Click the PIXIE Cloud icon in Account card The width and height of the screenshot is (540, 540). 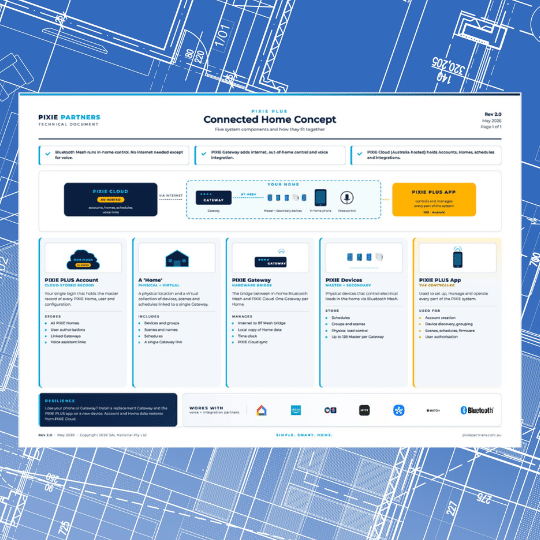83,260
